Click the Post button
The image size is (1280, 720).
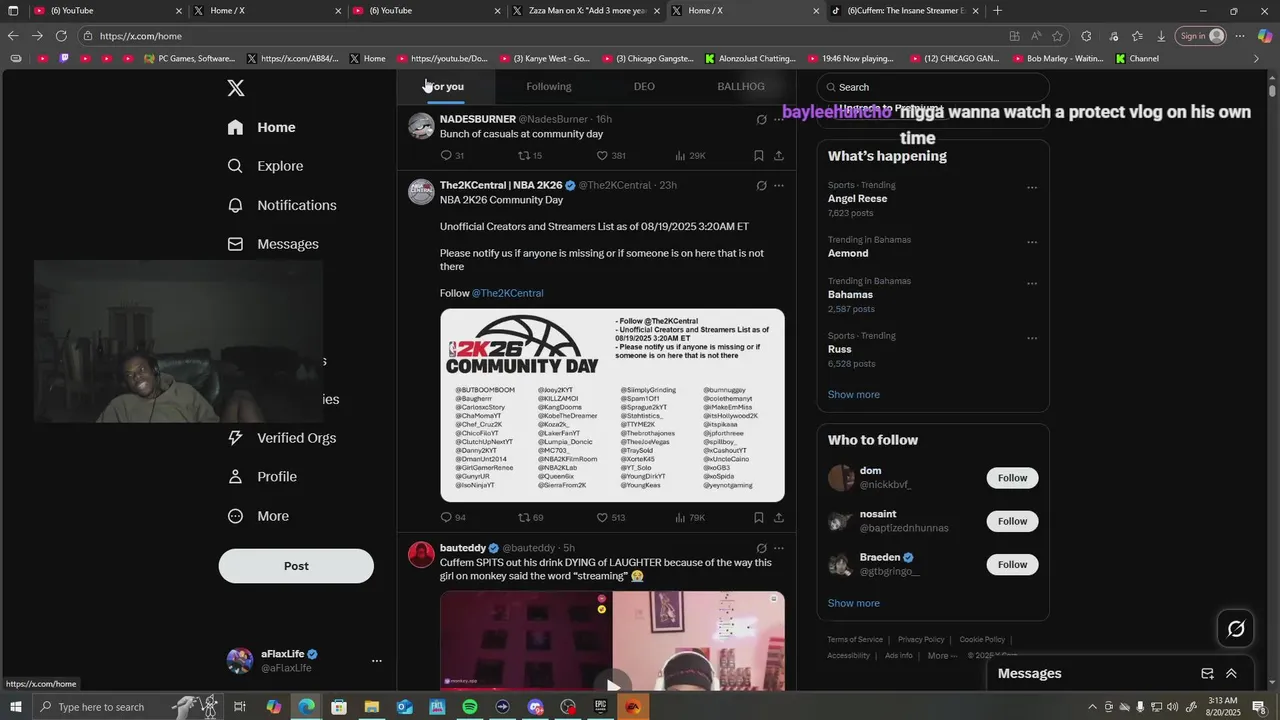click(x=296, y=566)
